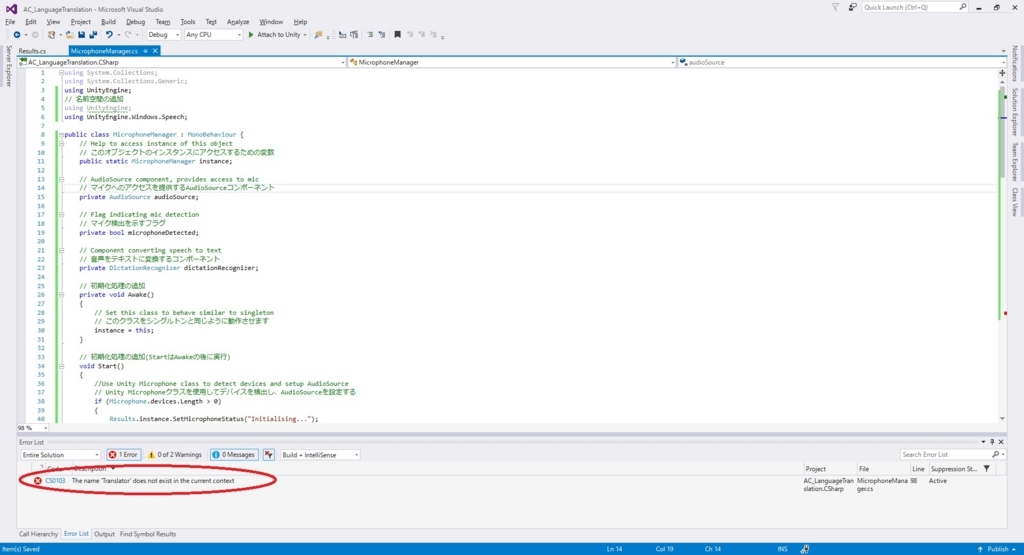Click the feedback icon near Quick Launch
Viewport: 1024px width, 555px height.
pos(852,7)
